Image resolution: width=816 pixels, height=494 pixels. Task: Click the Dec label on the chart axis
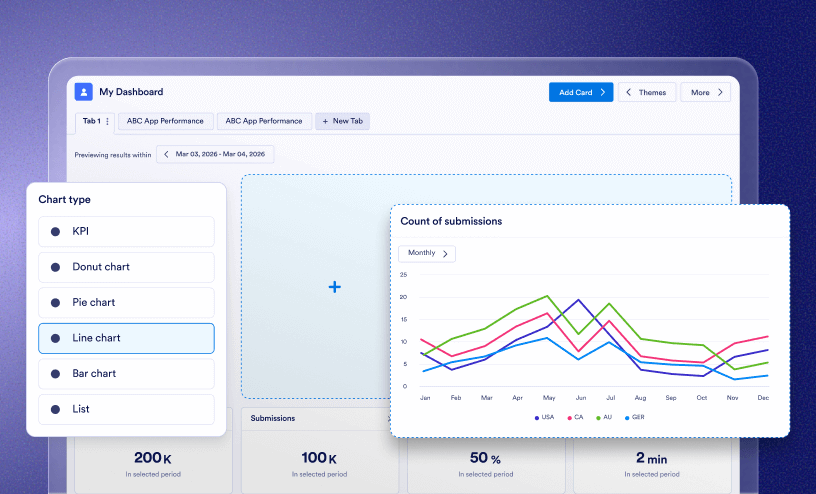763,398
